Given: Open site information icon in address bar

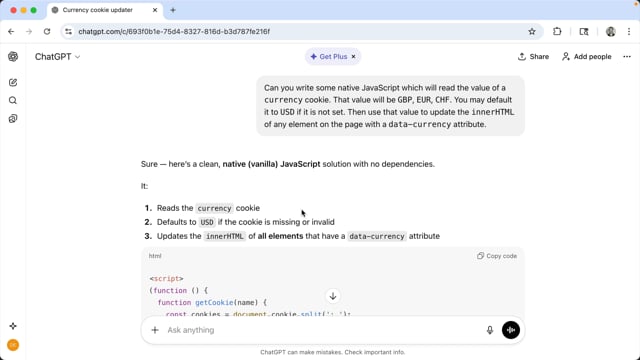Looking at the screenshot, I should 68,31.
